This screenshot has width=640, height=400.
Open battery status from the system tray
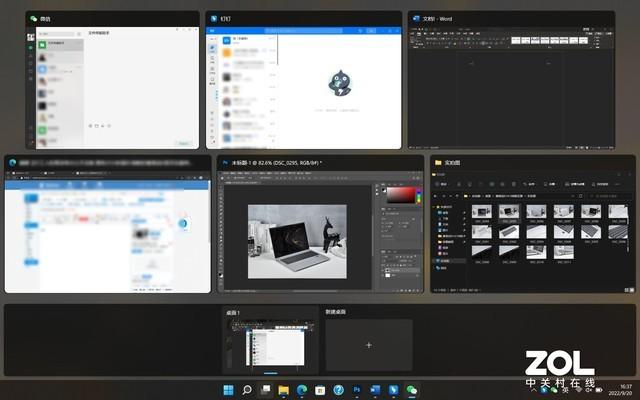click(599, 390)
